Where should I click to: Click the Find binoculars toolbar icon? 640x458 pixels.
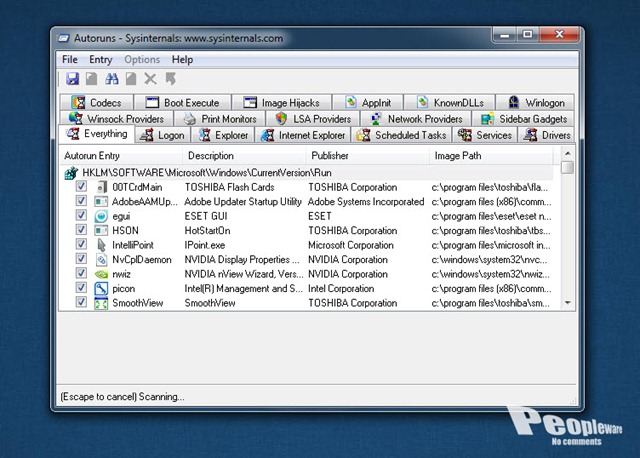click(111, 79)
